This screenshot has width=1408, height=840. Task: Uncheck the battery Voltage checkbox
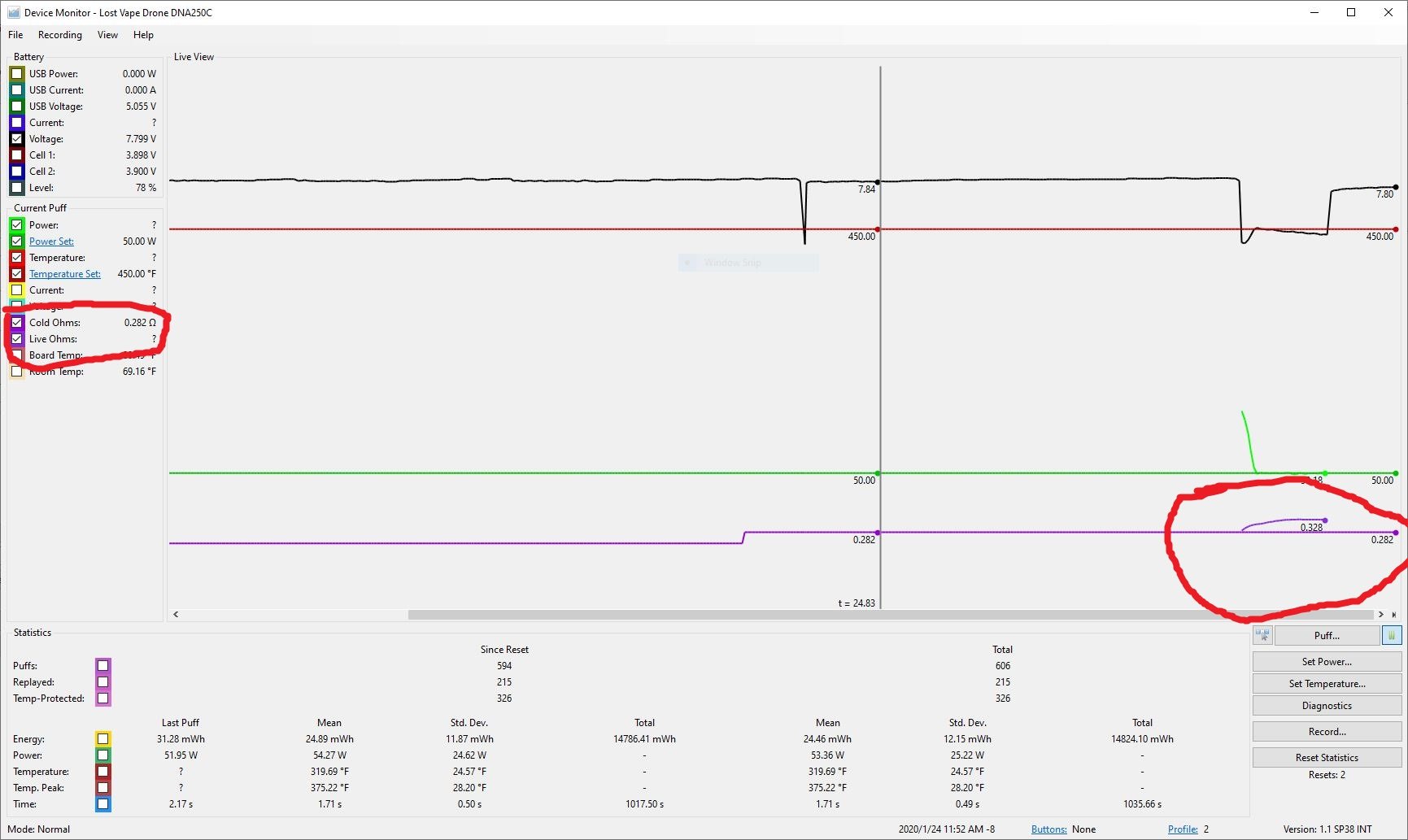coord(16,139)
